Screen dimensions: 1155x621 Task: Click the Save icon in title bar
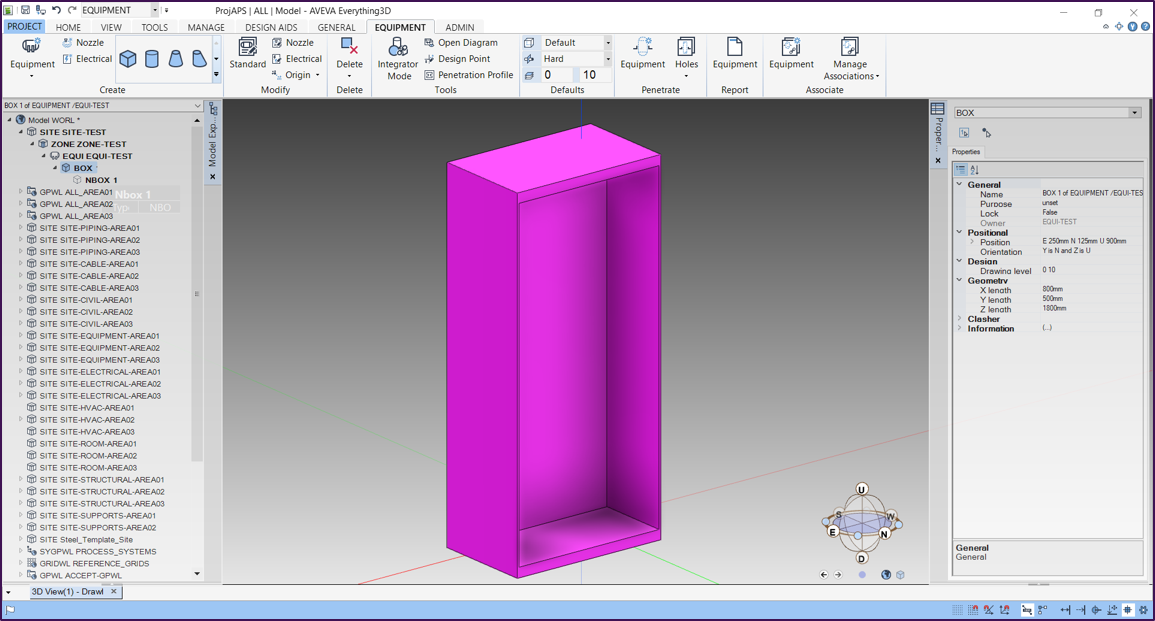pos(25,10)
